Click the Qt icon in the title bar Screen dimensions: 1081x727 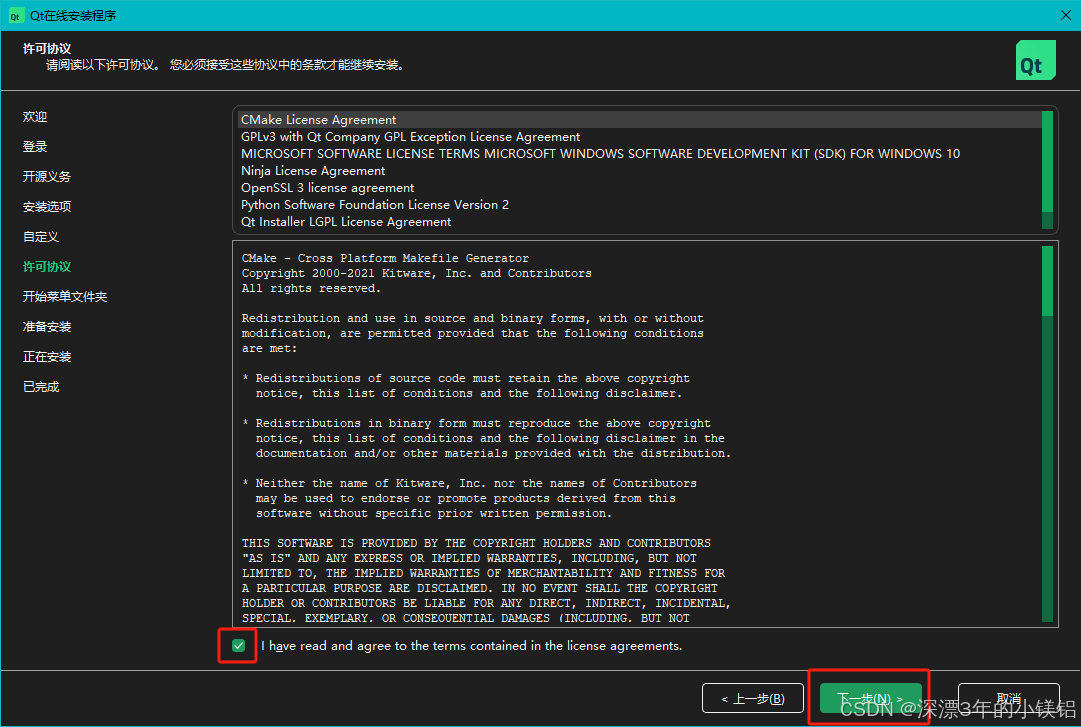[15, 16]
